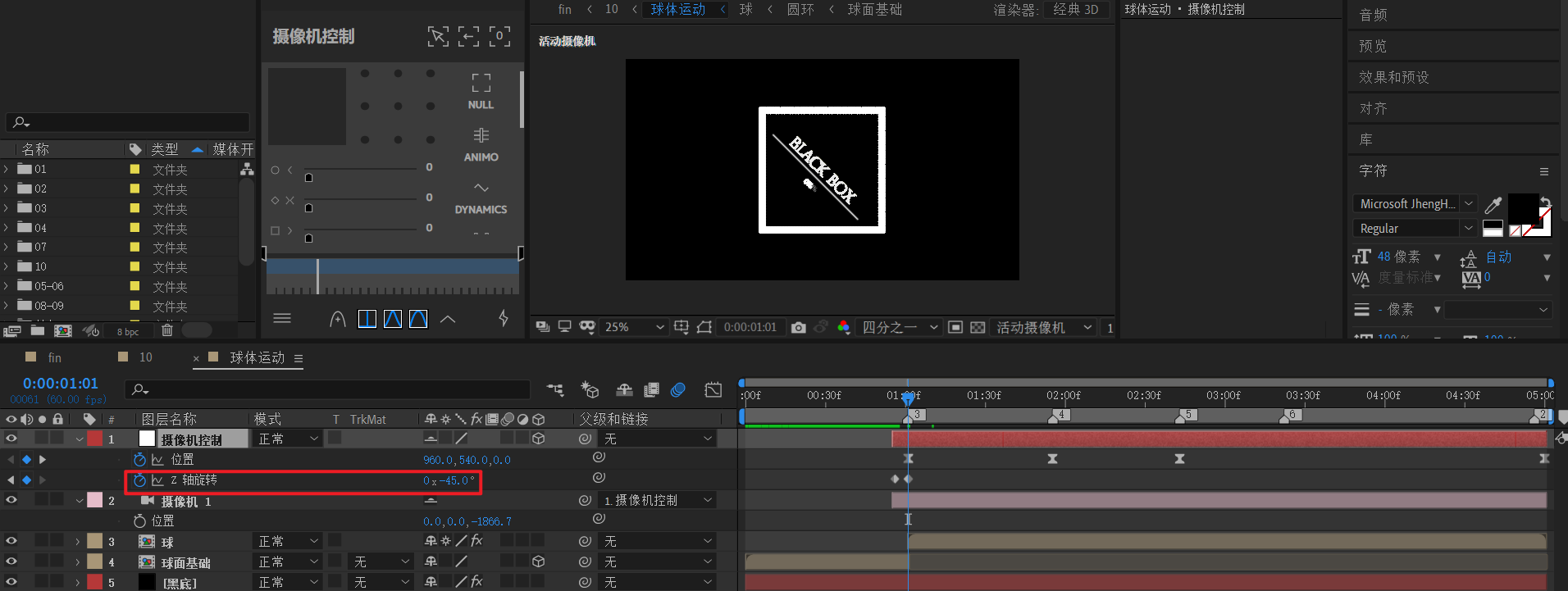
Task: Click the 圆环 breadcrumb in composition viewer
Action: [x=800, y=9]
